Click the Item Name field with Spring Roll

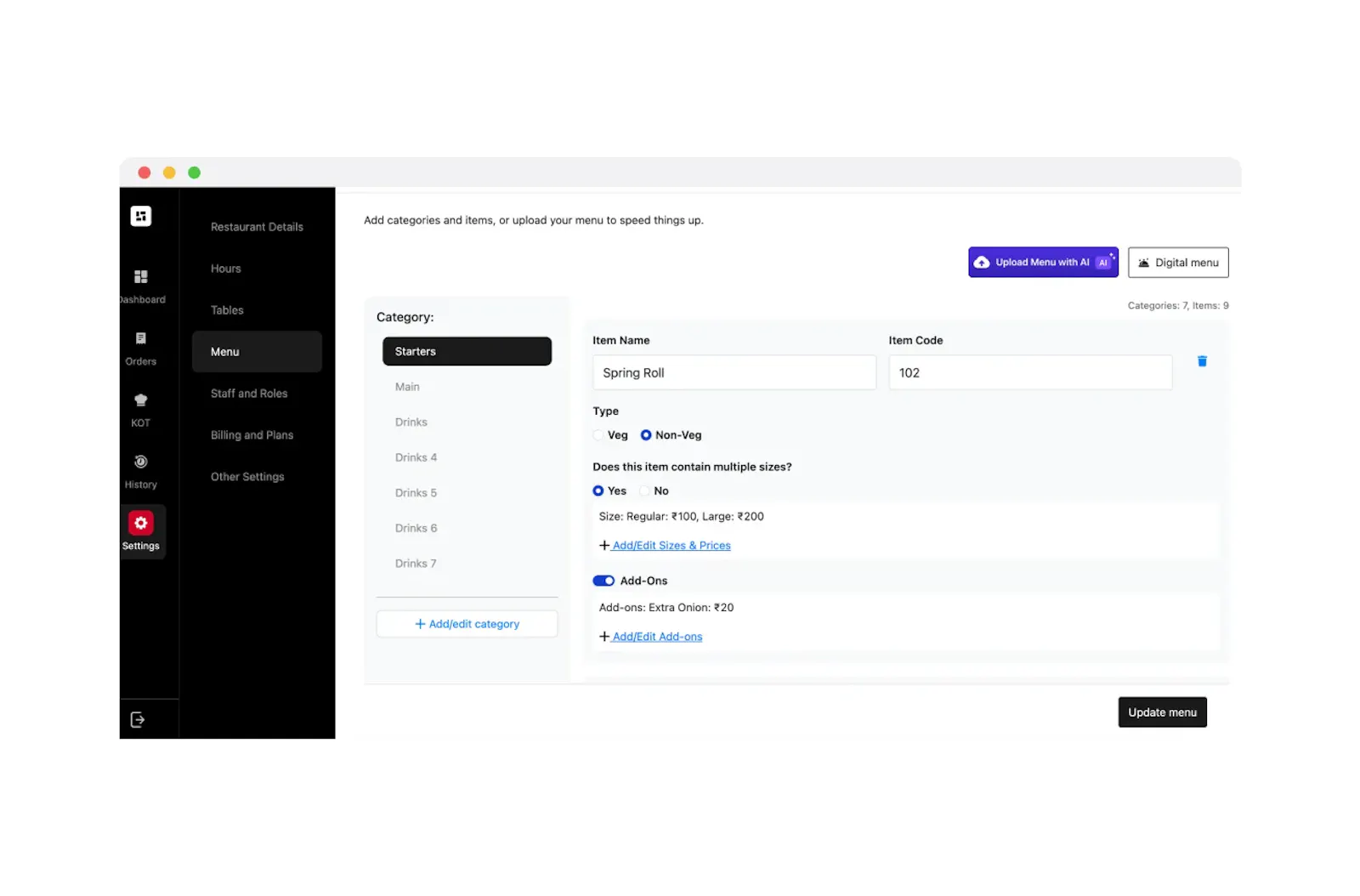734,372
